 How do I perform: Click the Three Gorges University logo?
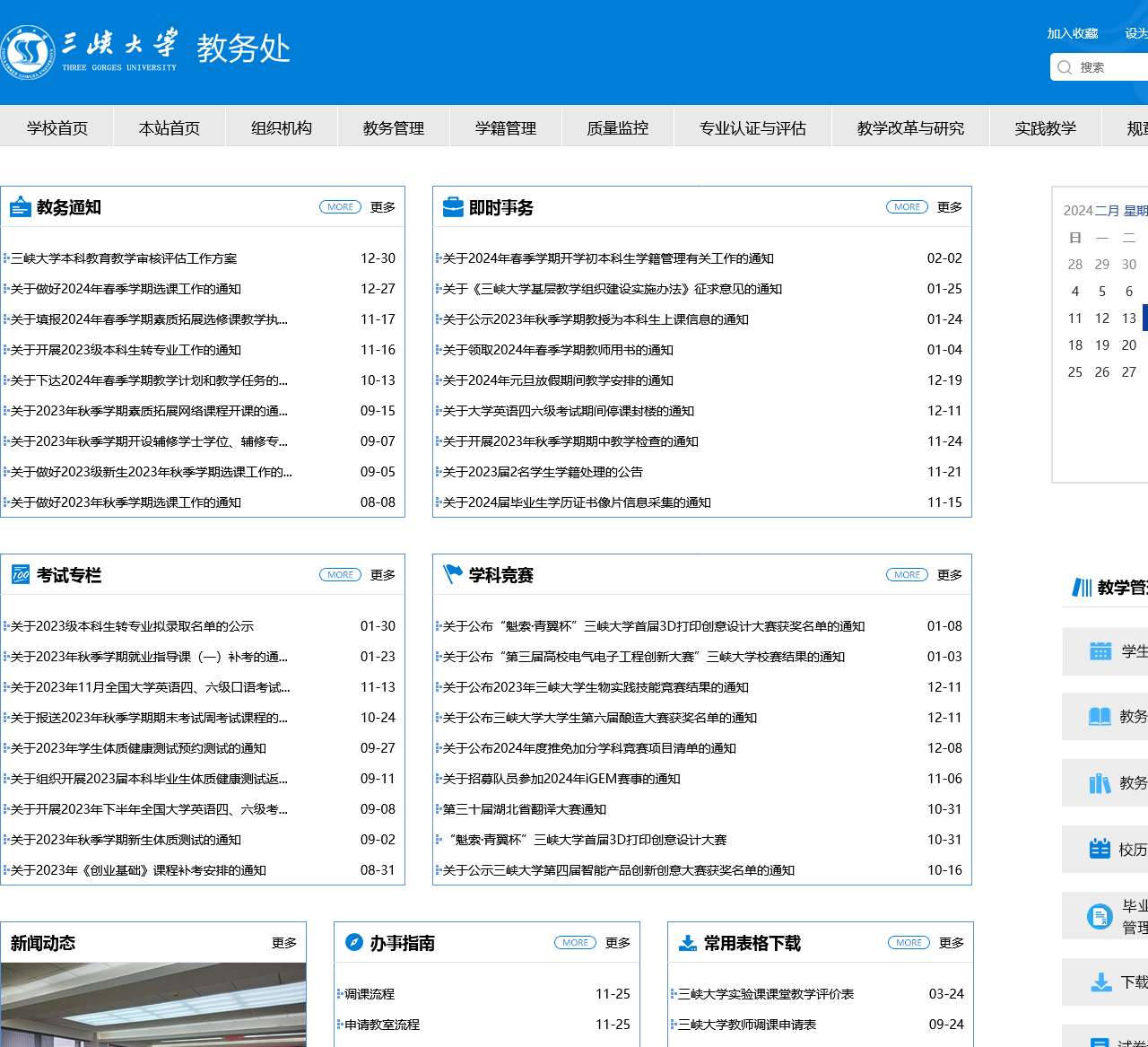31,54
